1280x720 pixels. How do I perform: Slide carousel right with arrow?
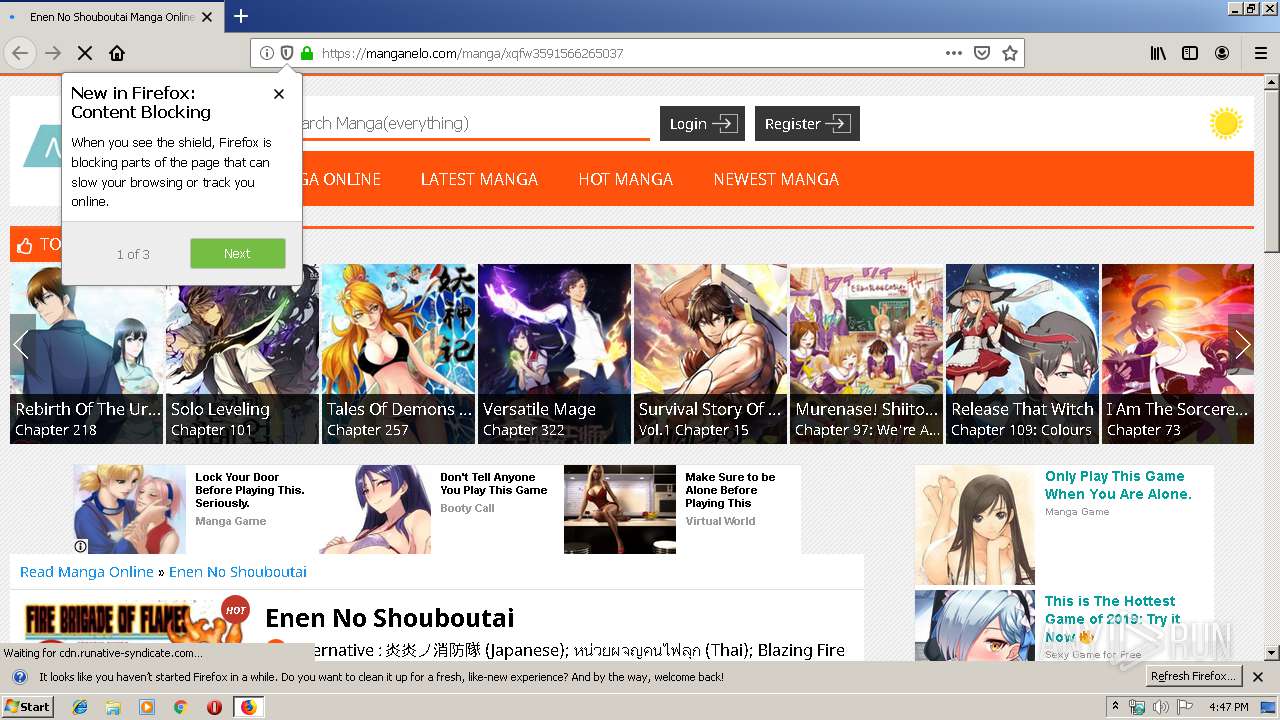1241,345
